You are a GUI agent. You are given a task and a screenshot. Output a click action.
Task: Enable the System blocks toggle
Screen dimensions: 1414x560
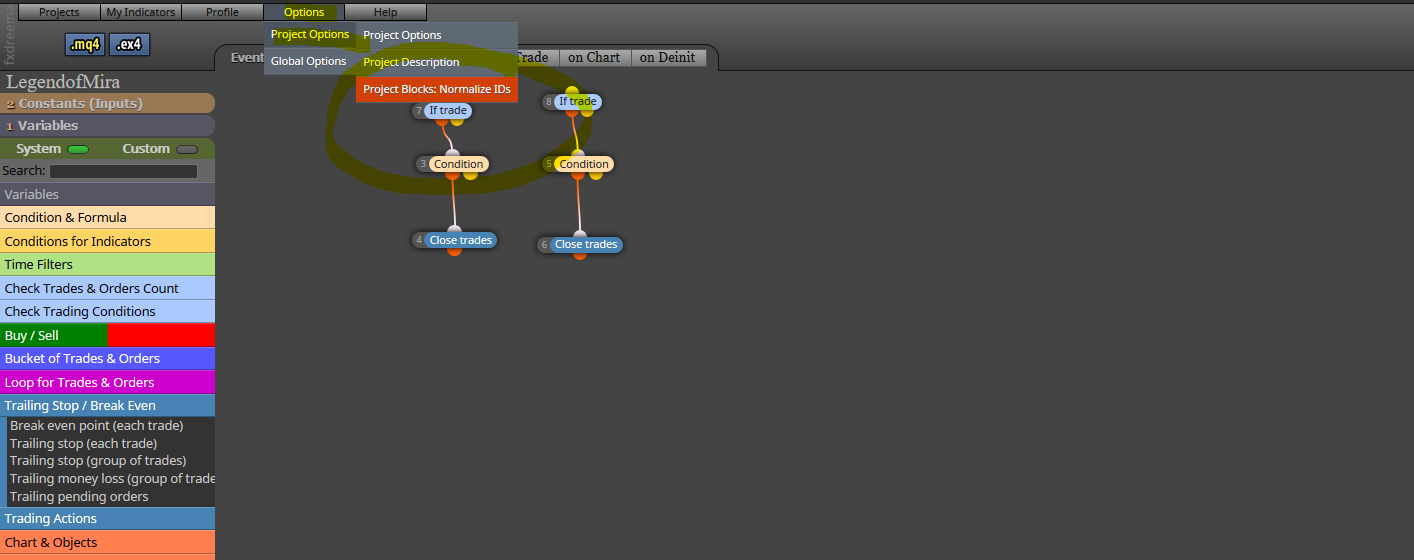tap(78, 149)
